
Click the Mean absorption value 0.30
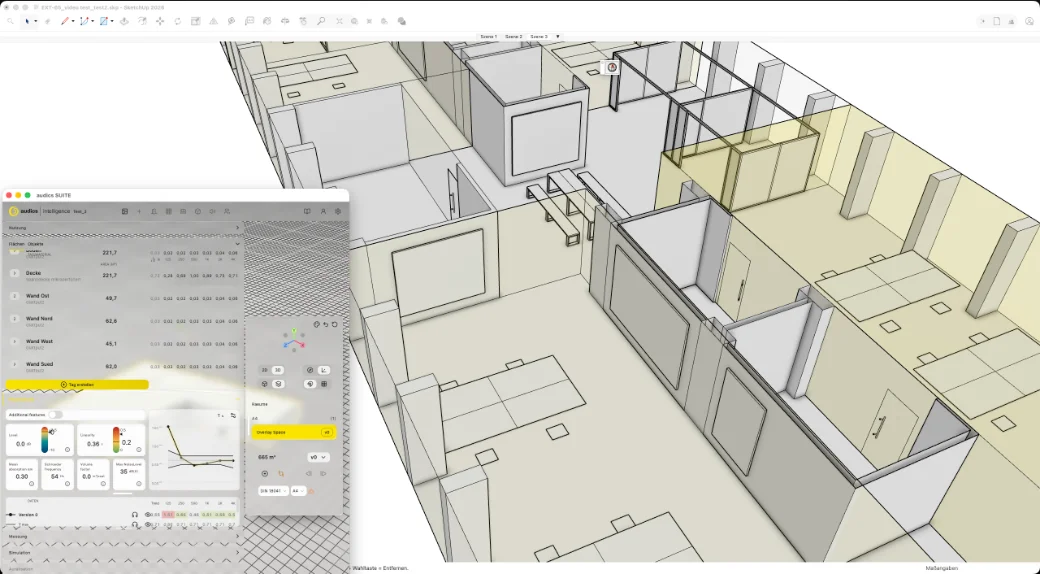[x=22, y=476]
